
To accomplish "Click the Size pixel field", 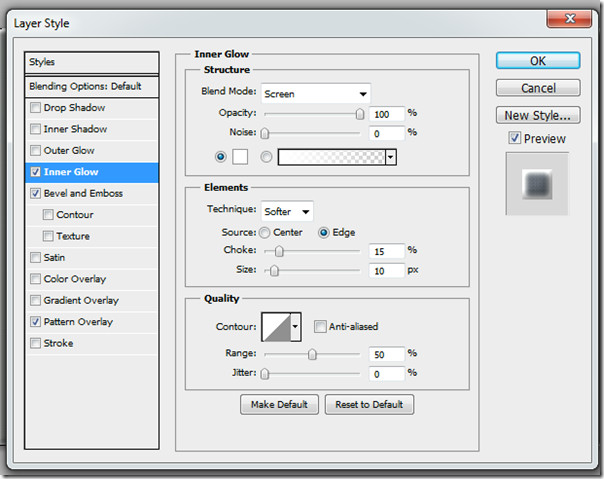I will click(x=387, y=271).
